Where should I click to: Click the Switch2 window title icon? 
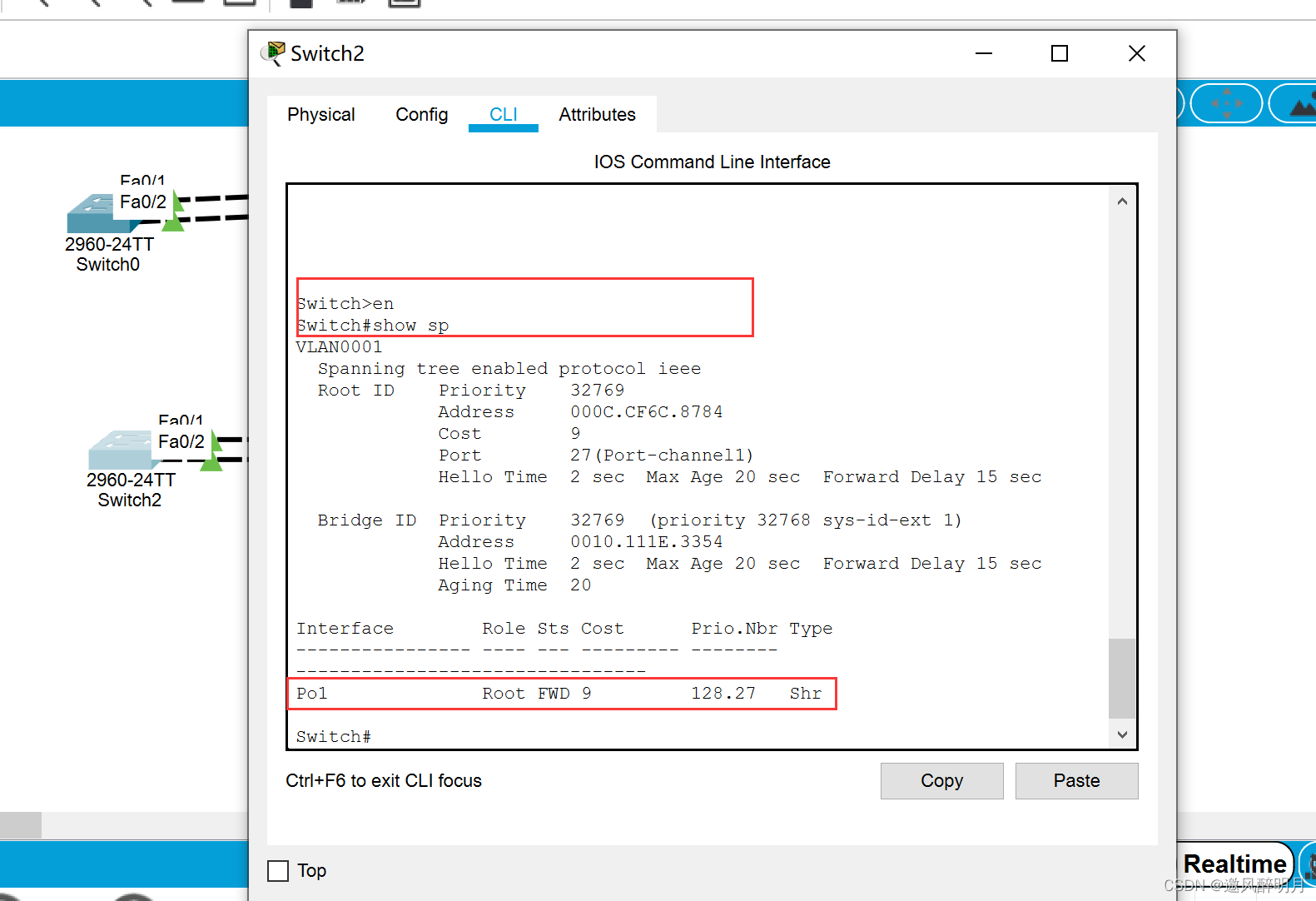coord(272,53)
